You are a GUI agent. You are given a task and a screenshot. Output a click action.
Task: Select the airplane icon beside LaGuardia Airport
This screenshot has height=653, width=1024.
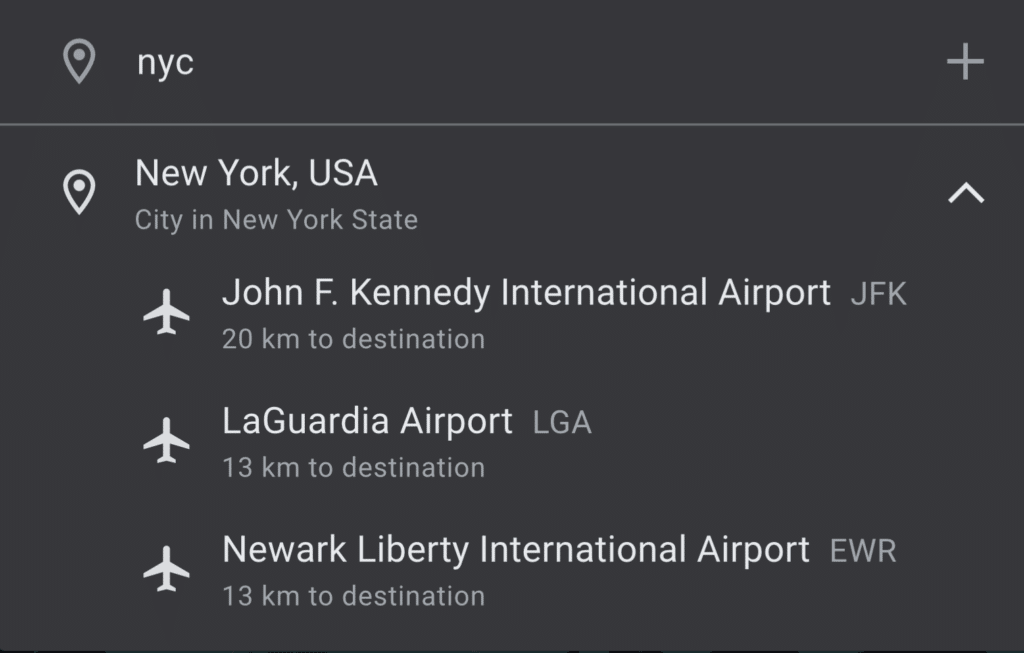coord(168,440)
